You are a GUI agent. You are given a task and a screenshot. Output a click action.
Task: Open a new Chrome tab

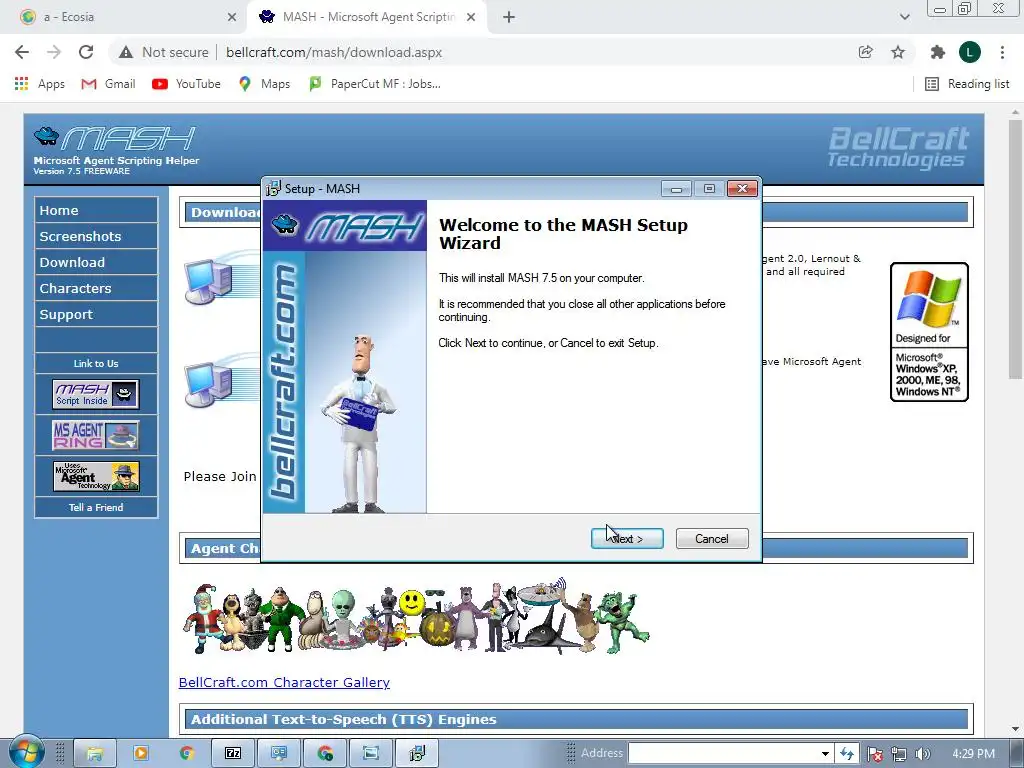(x=509, y=18)
